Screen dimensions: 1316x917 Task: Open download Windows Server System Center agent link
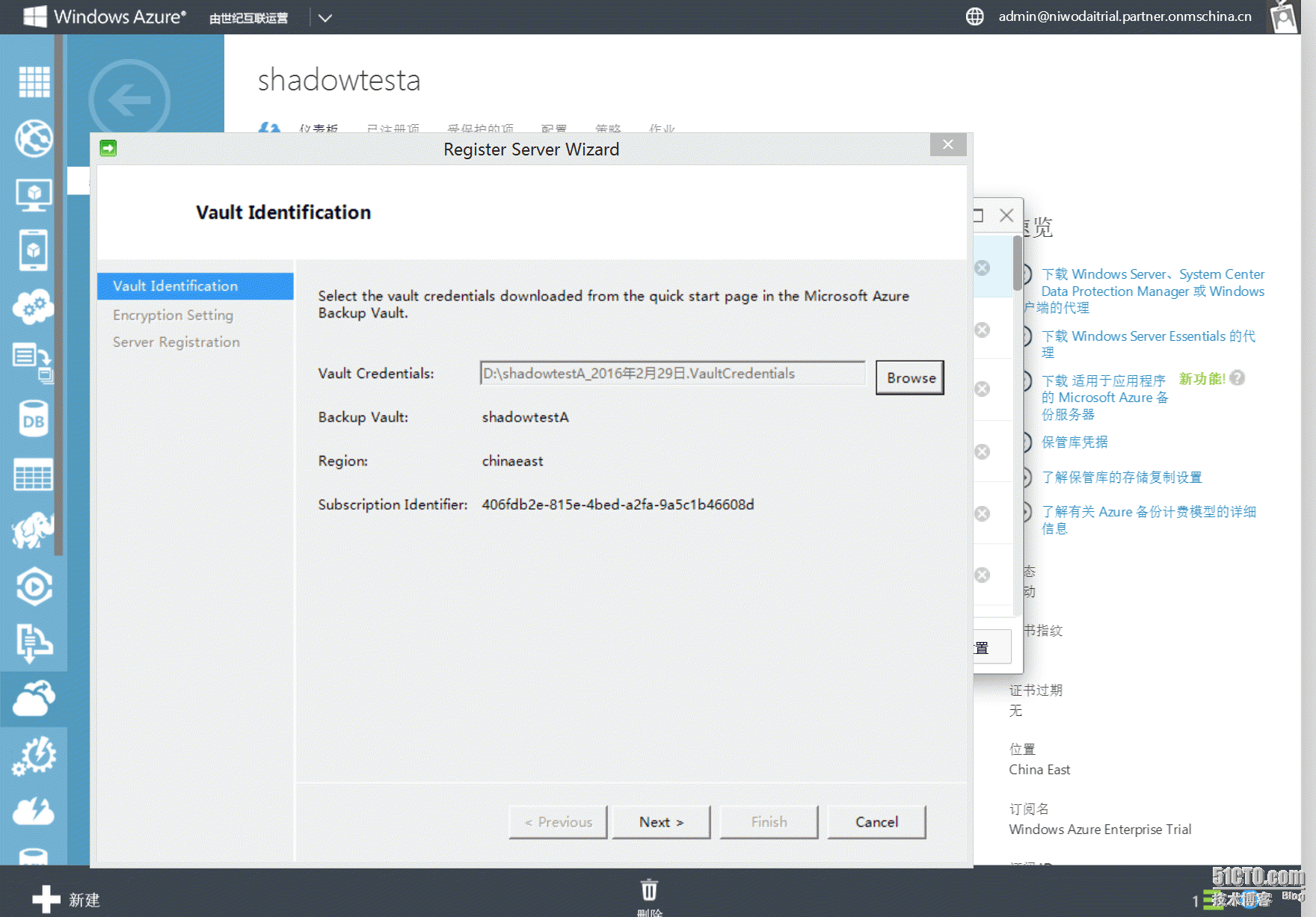click(1152, 291)
